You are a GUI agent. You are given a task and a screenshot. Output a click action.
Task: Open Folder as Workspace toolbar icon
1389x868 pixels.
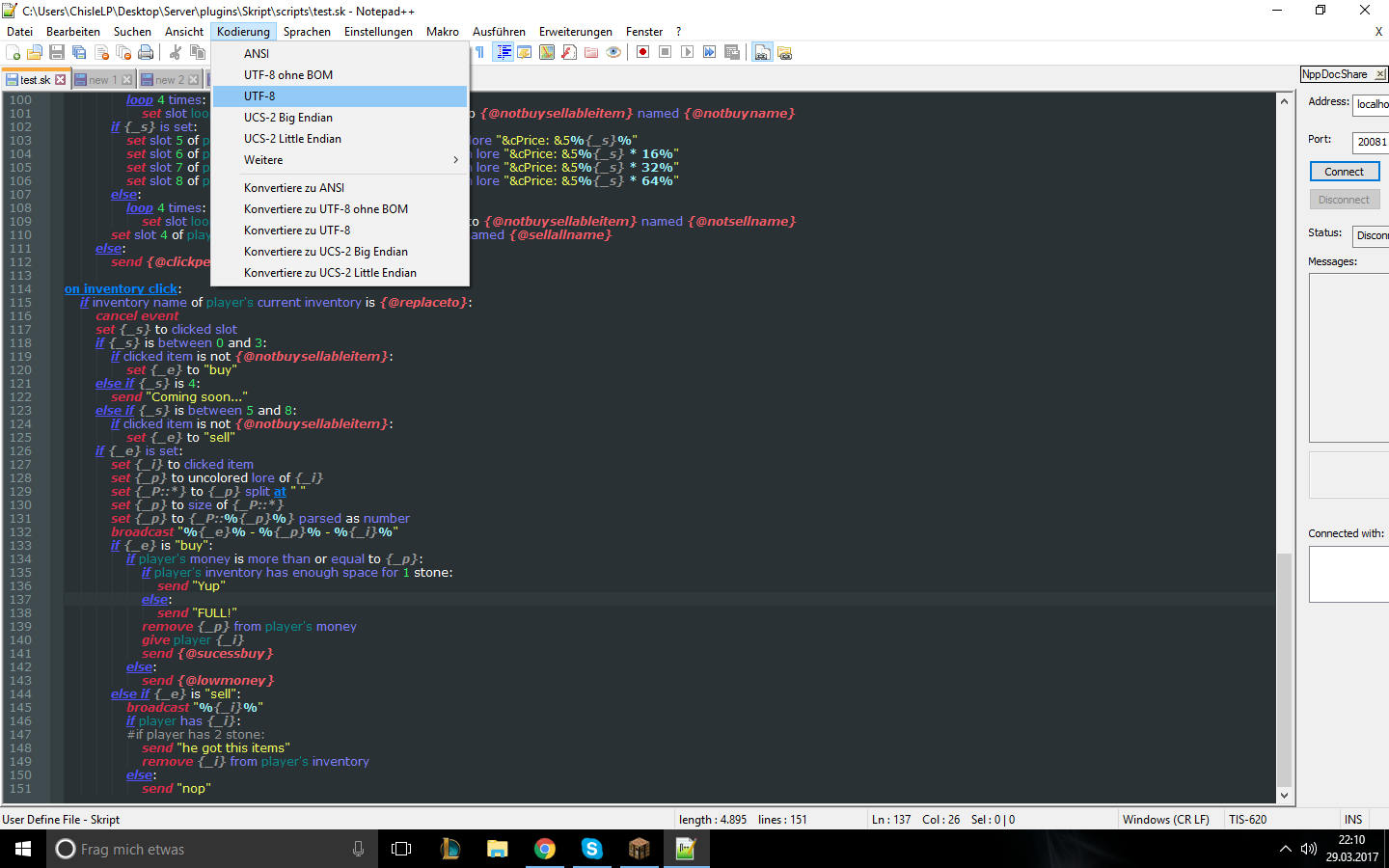[591, 53]
